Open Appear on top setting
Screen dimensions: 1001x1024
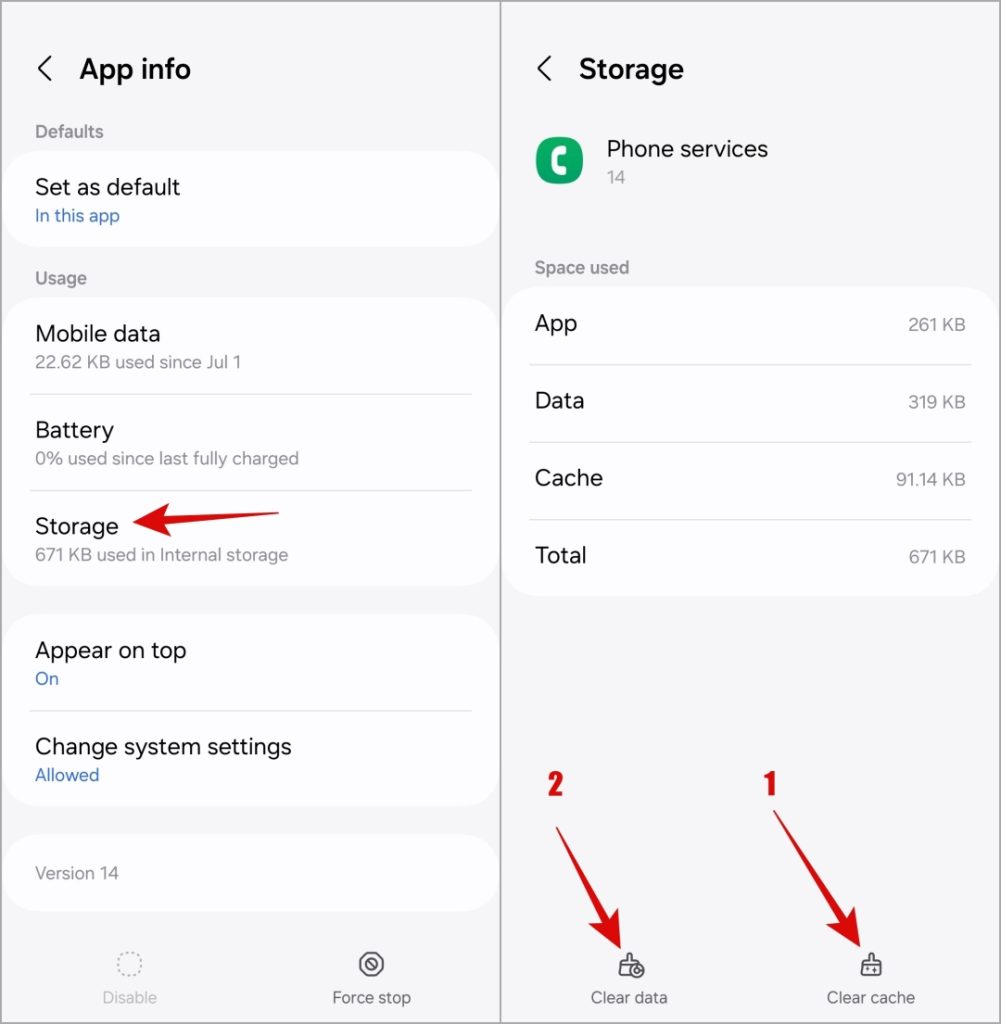pyautogui.click(x=251, y=663)
